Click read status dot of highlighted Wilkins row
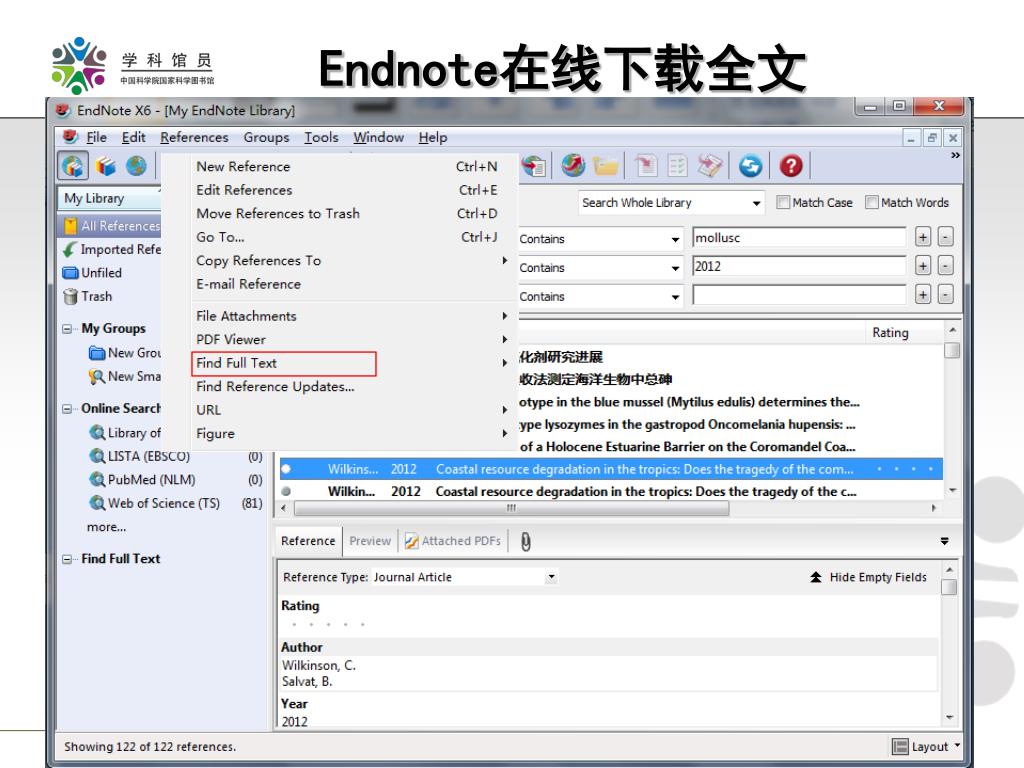 pos(286,469)
